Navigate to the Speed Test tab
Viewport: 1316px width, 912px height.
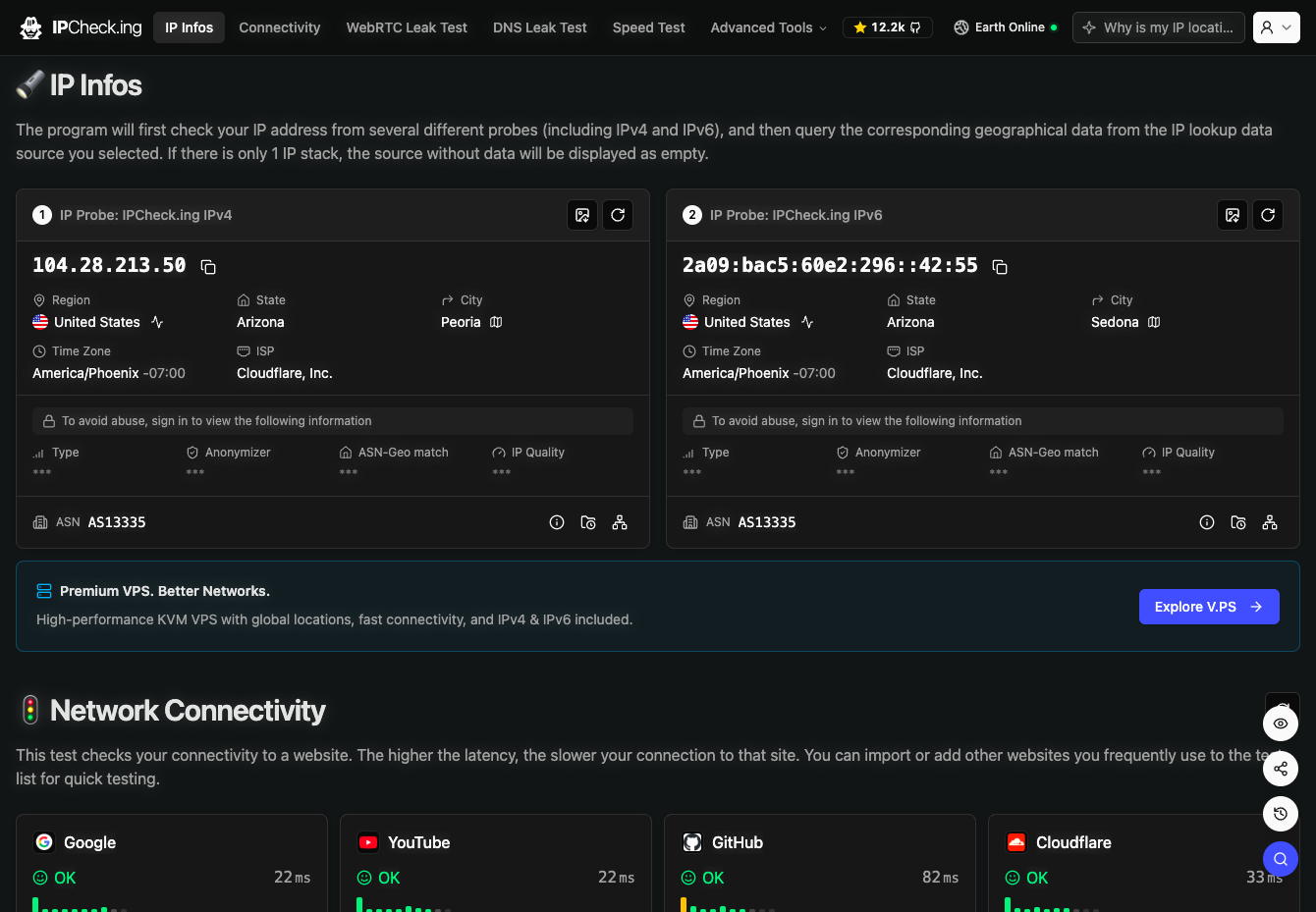[649, 27]
